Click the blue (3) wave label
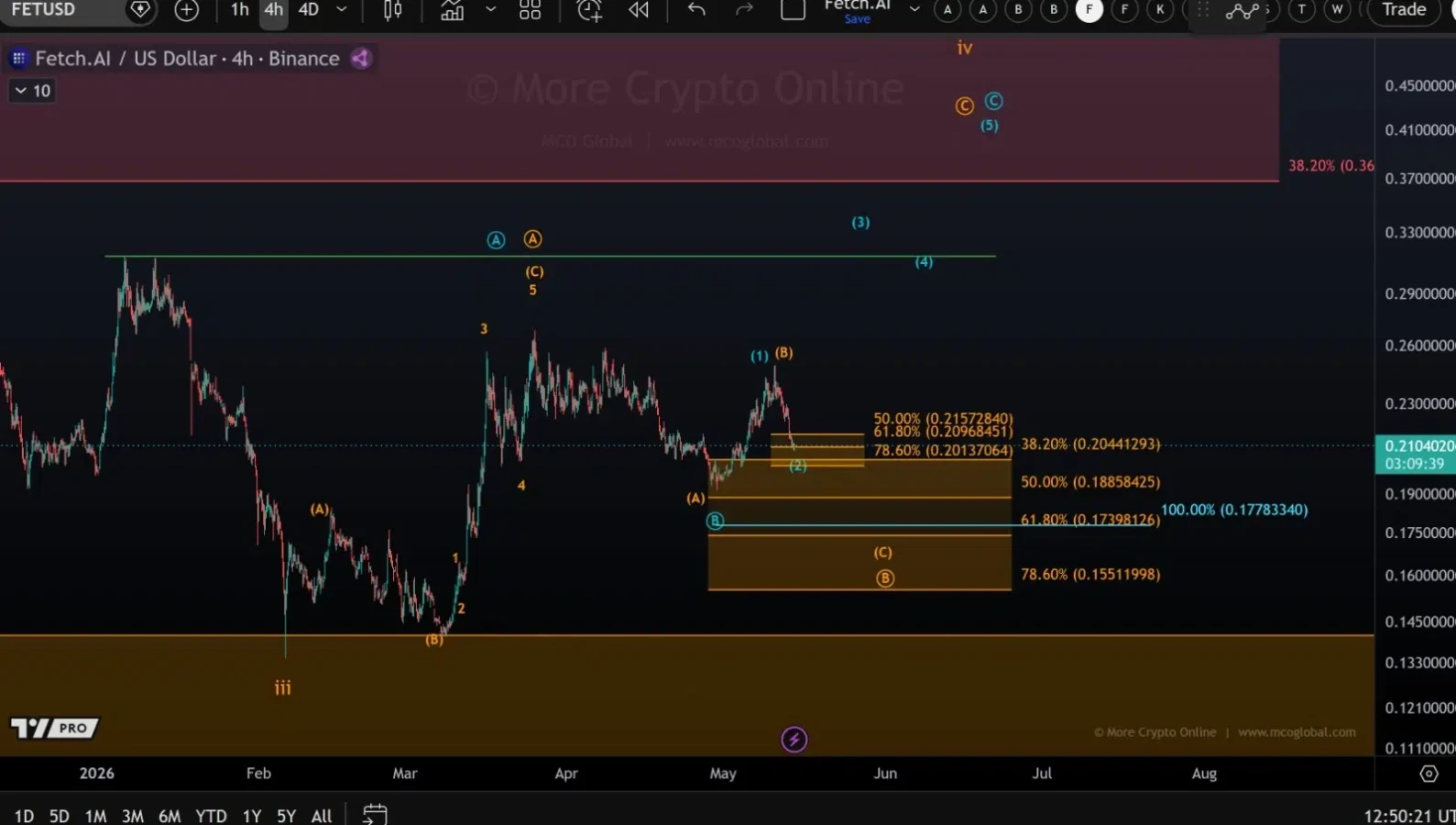 [x=860, y=222]
